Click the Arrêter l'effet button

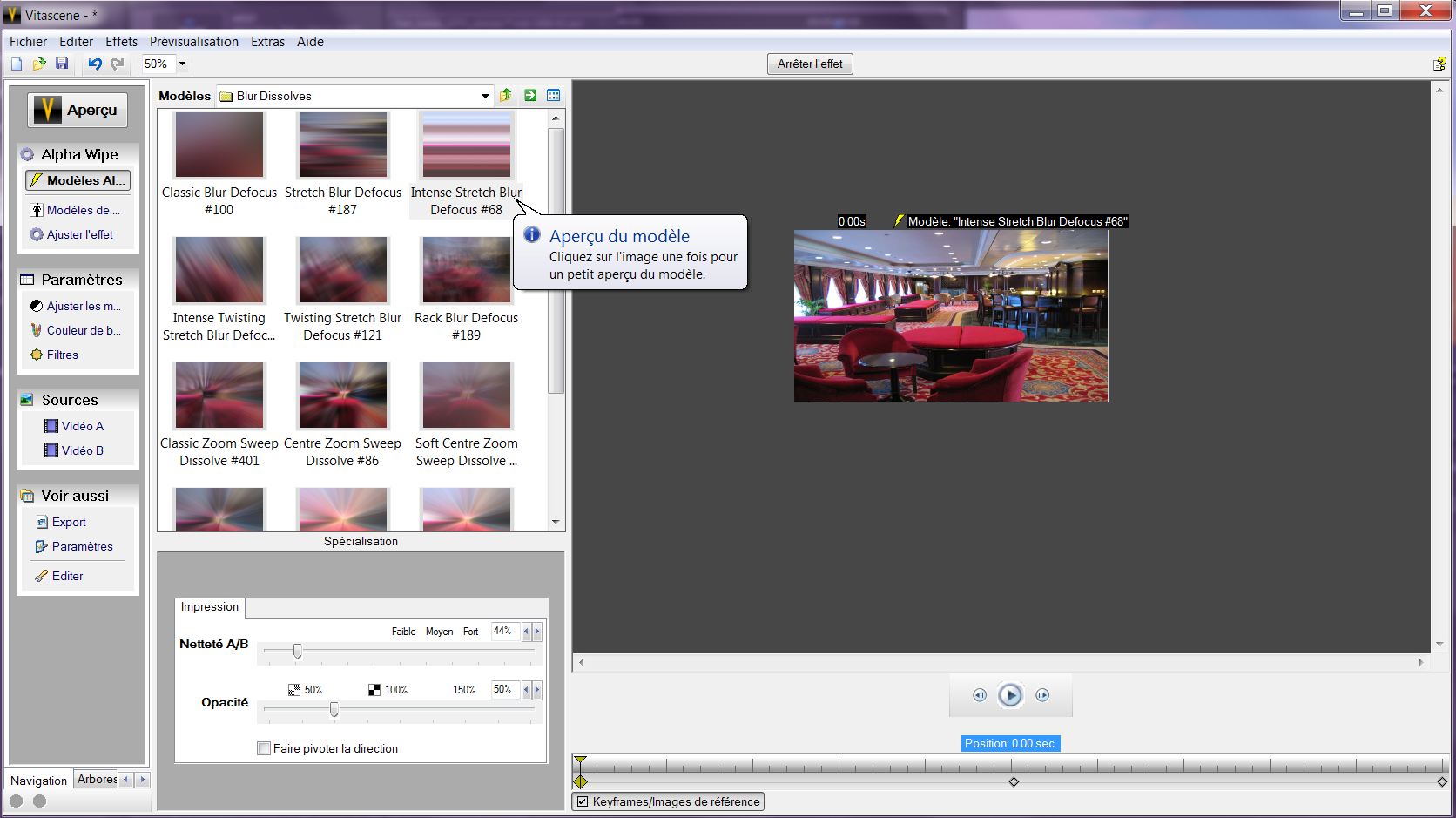[x=810, y=64]
